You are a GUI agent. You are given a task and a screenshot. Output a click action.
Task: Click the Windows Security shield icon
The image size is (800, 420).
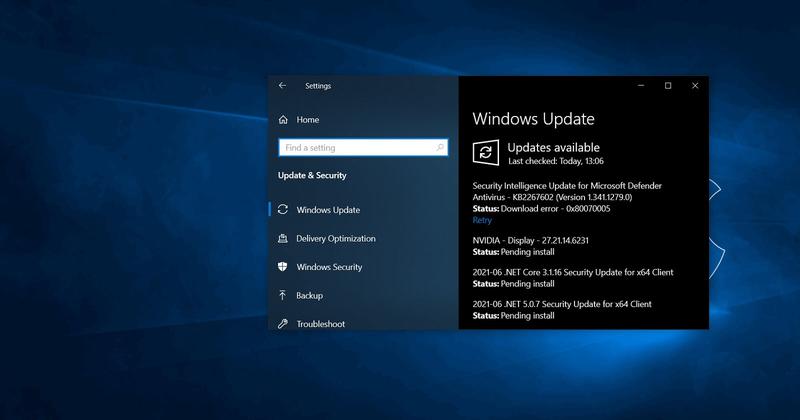(x=283, y=266)
